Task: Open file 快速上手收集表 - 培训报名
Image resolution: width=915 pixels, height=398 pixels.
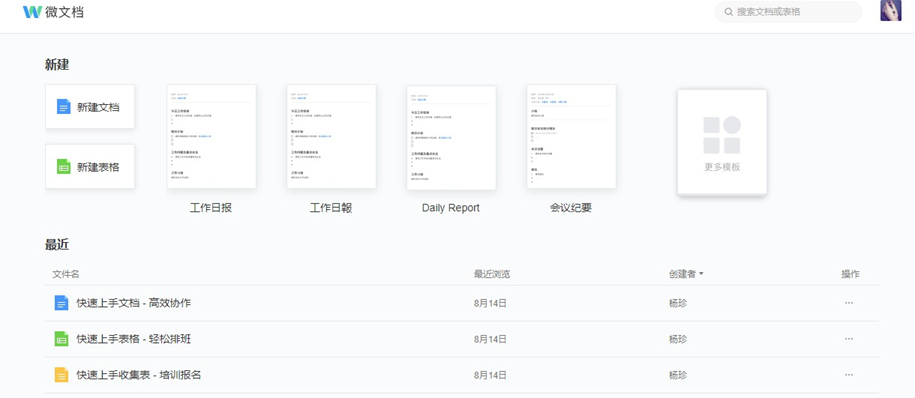Action: 139,375
